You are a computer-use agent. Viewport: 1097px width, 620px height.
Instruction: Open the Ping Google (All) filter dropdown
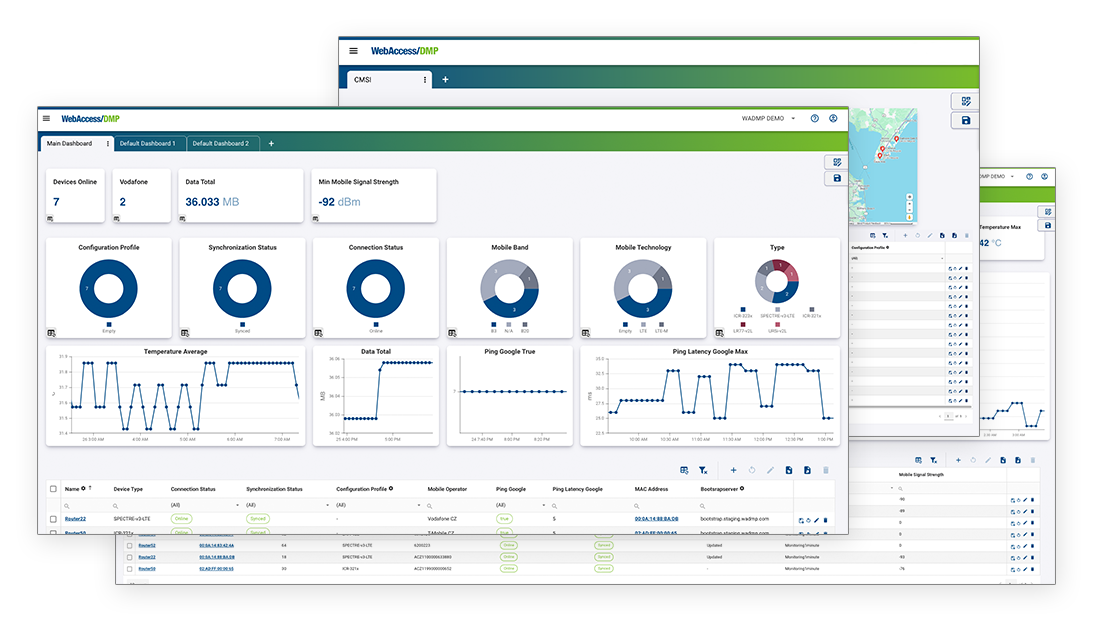pos(521,505)
